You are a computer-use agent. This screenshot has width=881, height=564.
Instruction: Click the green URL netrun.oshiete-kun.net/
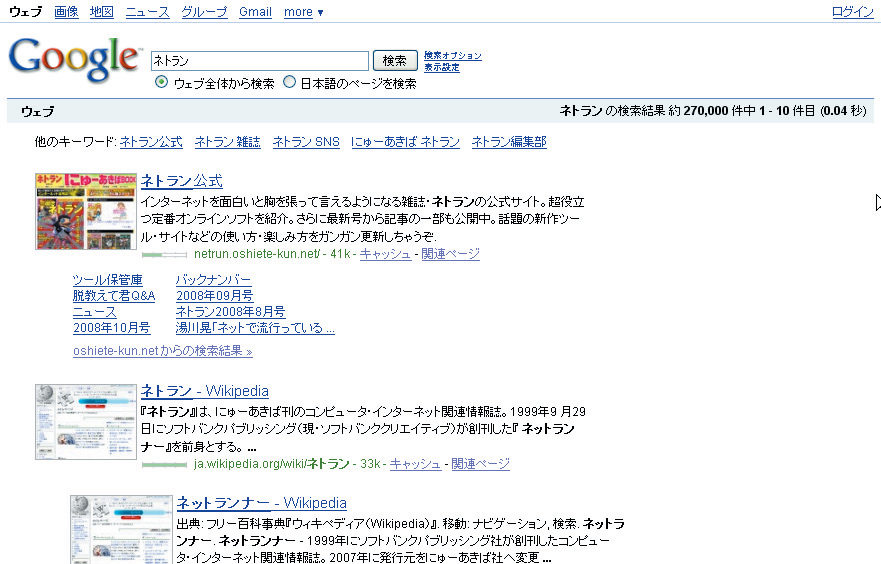click(x=257, y=254)
